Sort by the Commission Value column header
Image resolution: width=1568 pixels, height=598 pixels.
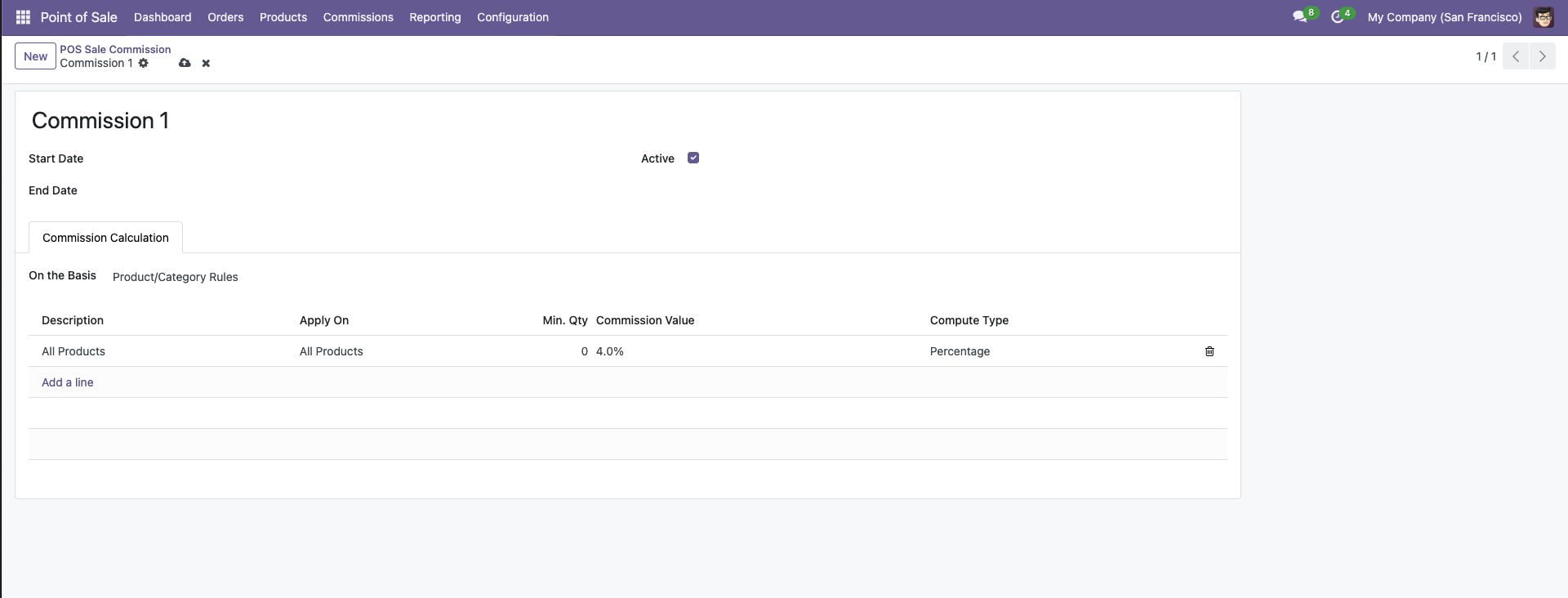(x=645, y=320)
